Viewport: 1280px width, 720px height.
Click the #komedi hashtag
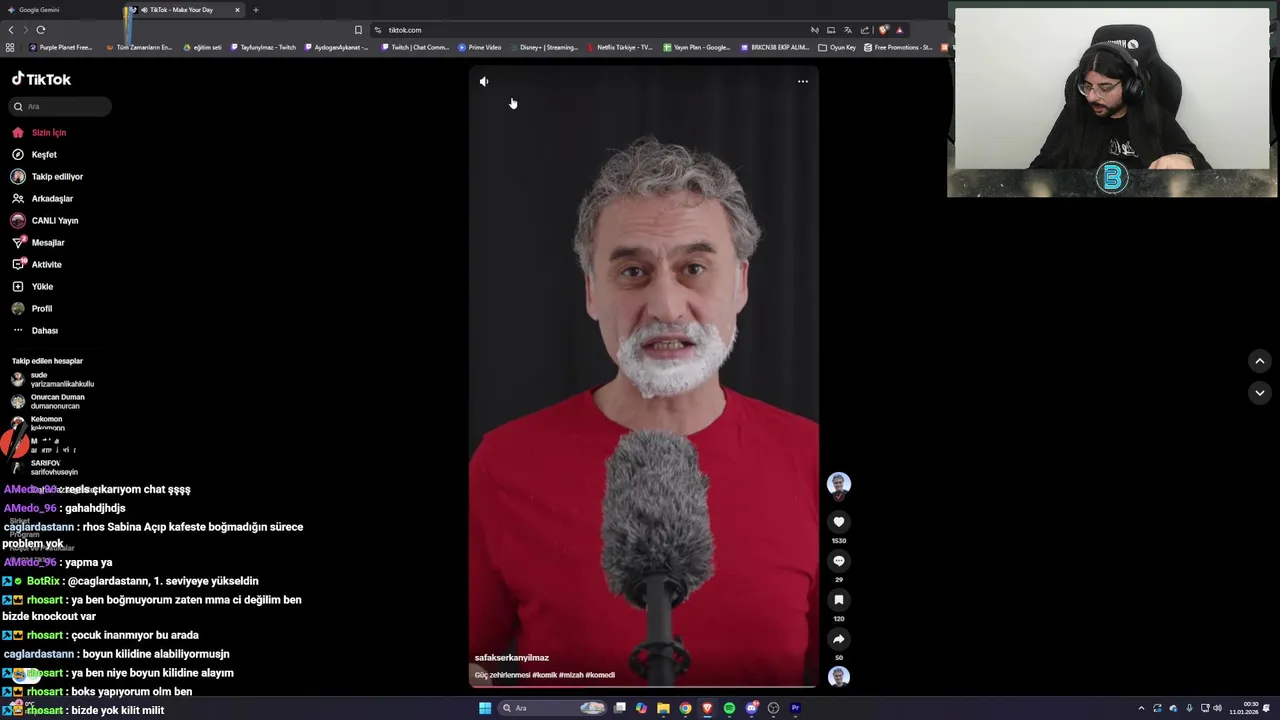600,675
